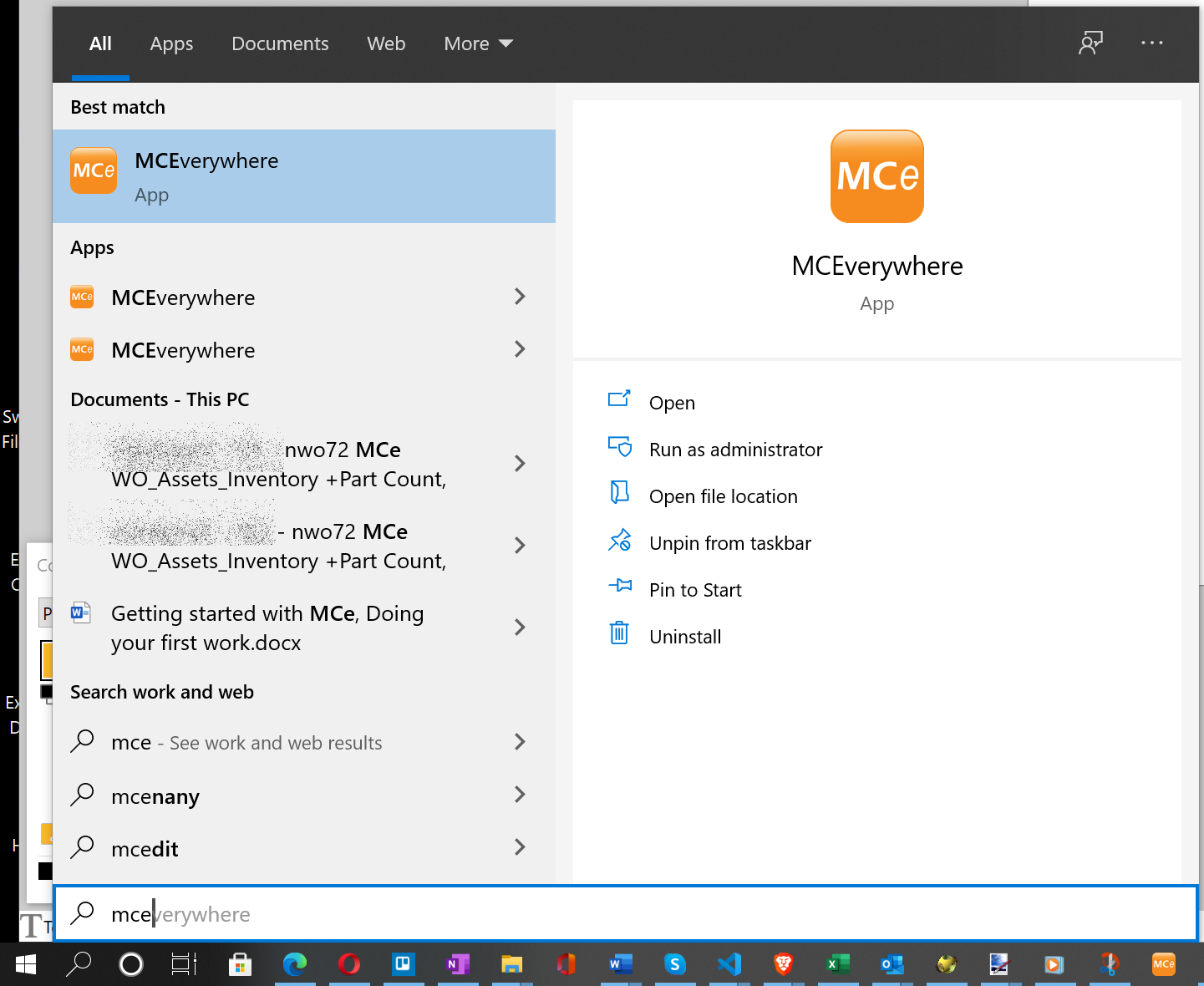Open Task View on the taskbar
Viewport: 1204px width, 986px height.
(184, 965)
